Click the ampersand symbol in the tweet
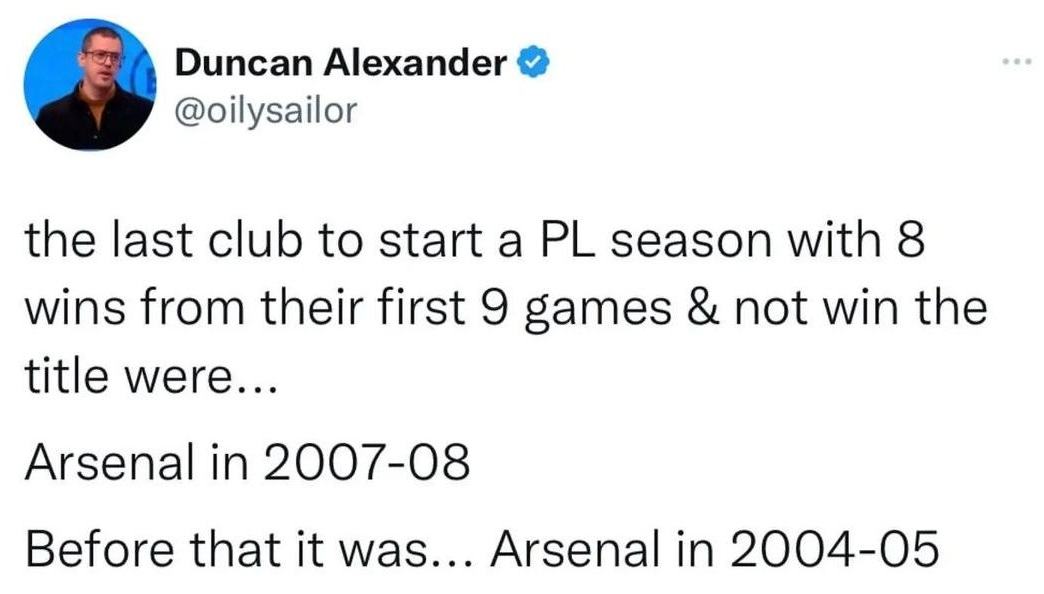The height and width of the screenshot is (594, 1044). point(702,308)
